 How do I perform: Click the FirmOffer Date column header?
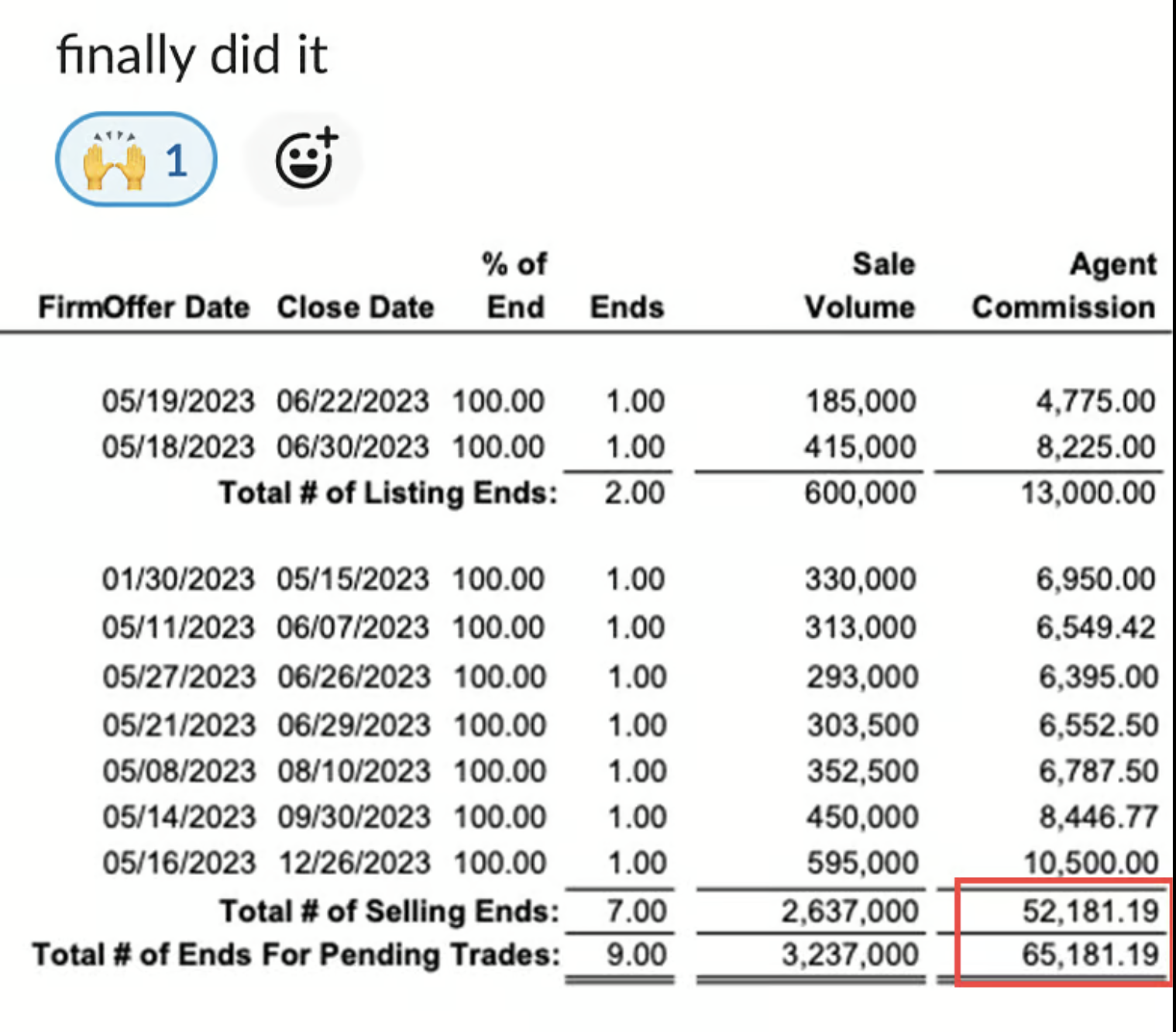point(144,308)
